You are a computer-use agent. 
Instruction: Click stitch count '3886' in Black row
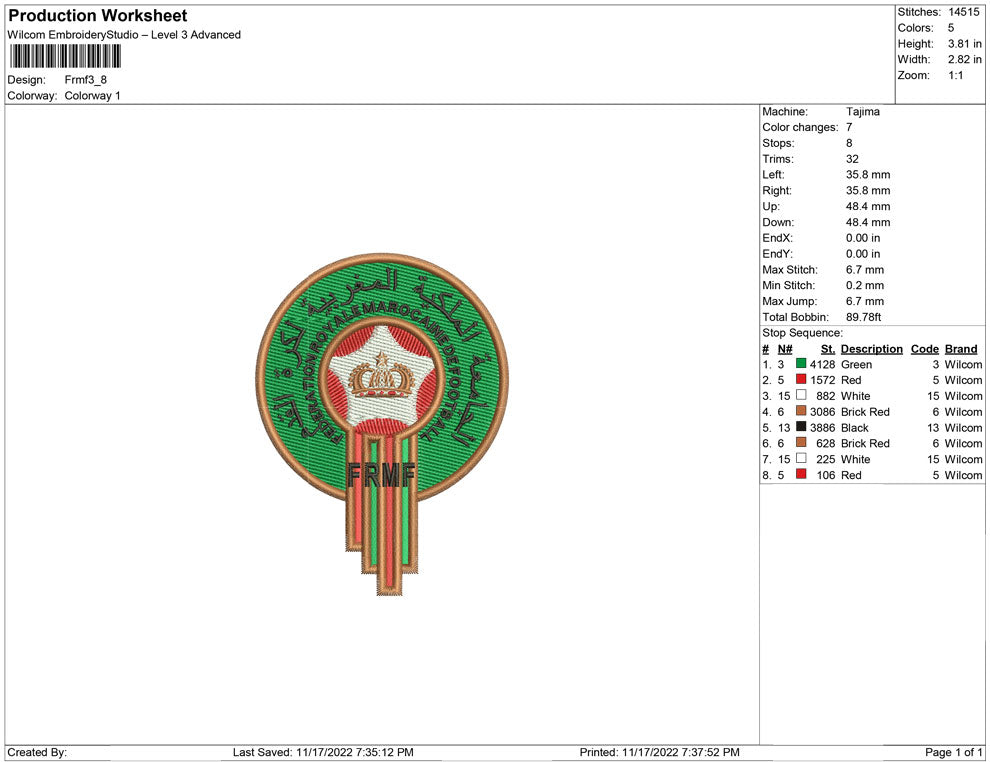pos(823,427)
